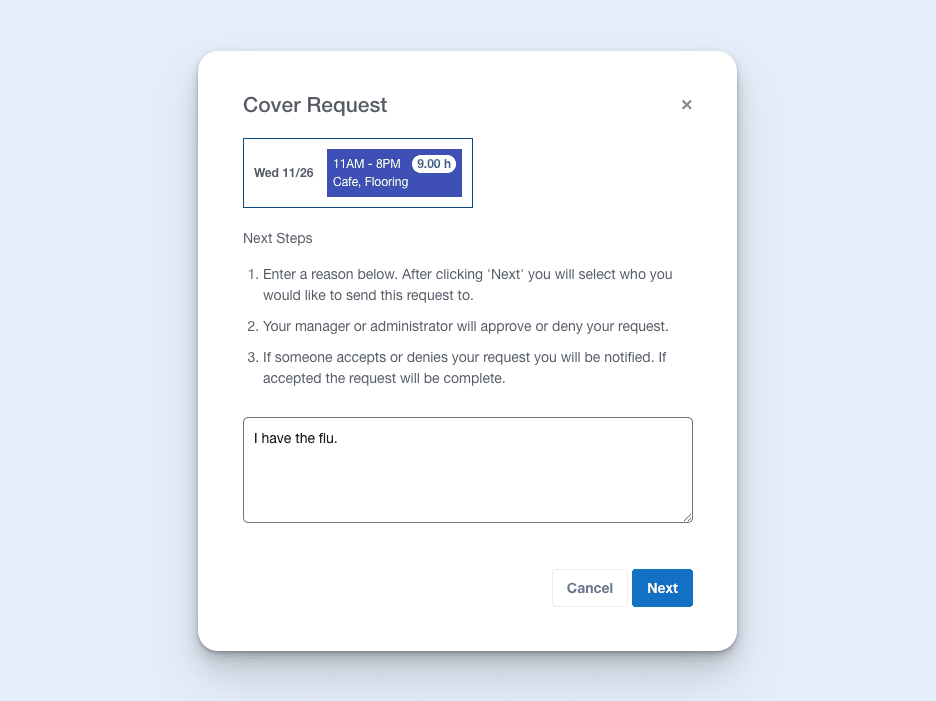Click inside the reason text box
The width and height of the screenshot is (936, 701).
click(467, 470)
